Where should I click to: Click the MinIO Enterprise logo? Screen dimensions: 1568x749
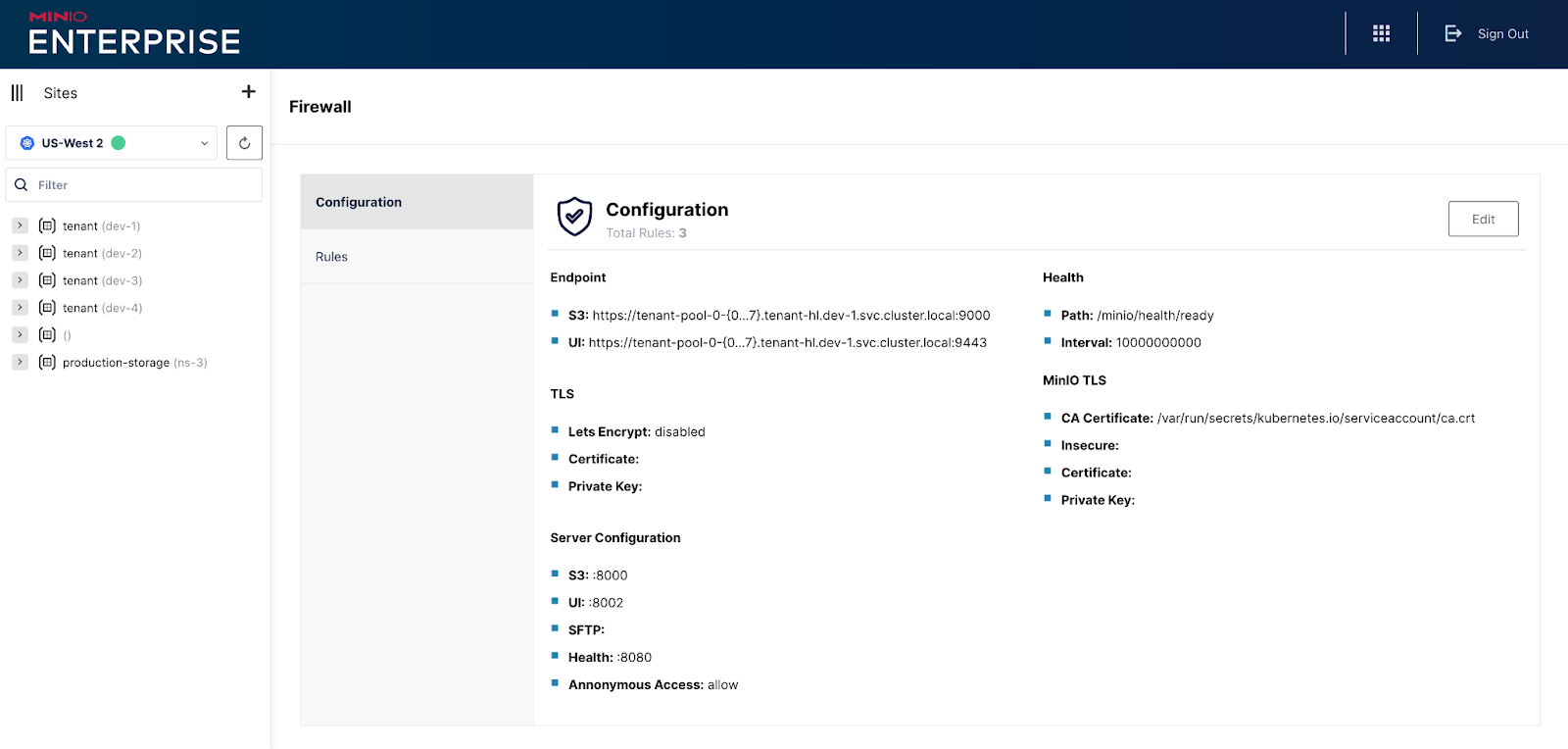point(134,33)
